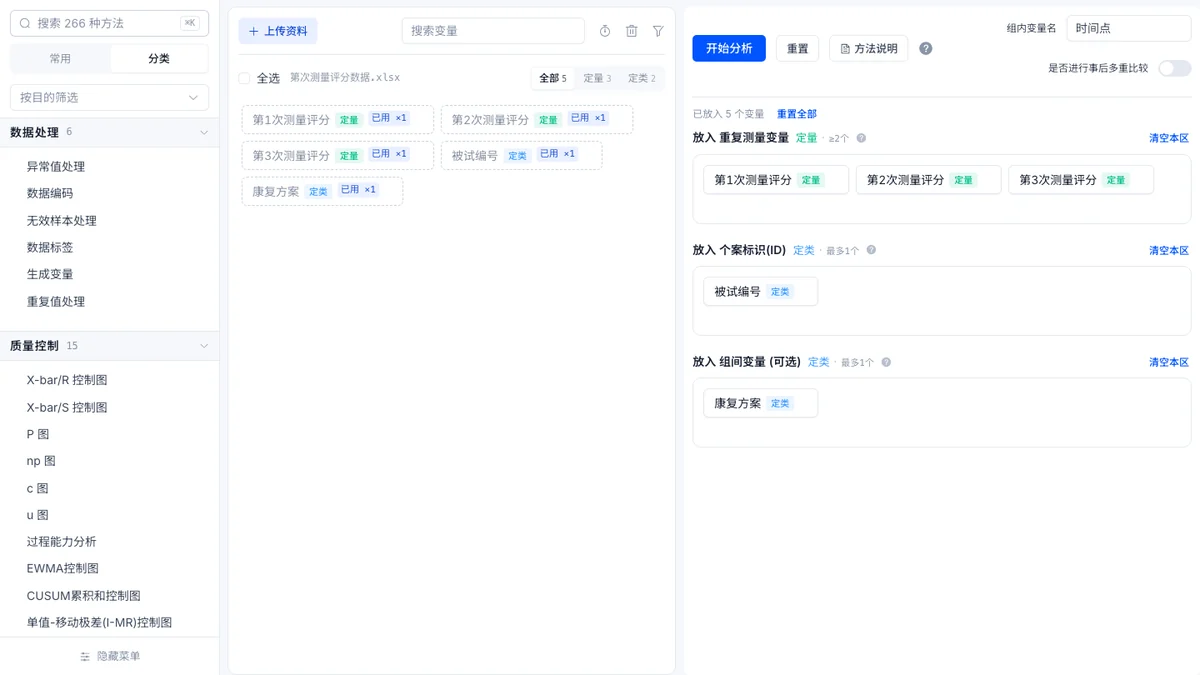
Task: Open the 方法说明 button
Action: pos(869,48)
